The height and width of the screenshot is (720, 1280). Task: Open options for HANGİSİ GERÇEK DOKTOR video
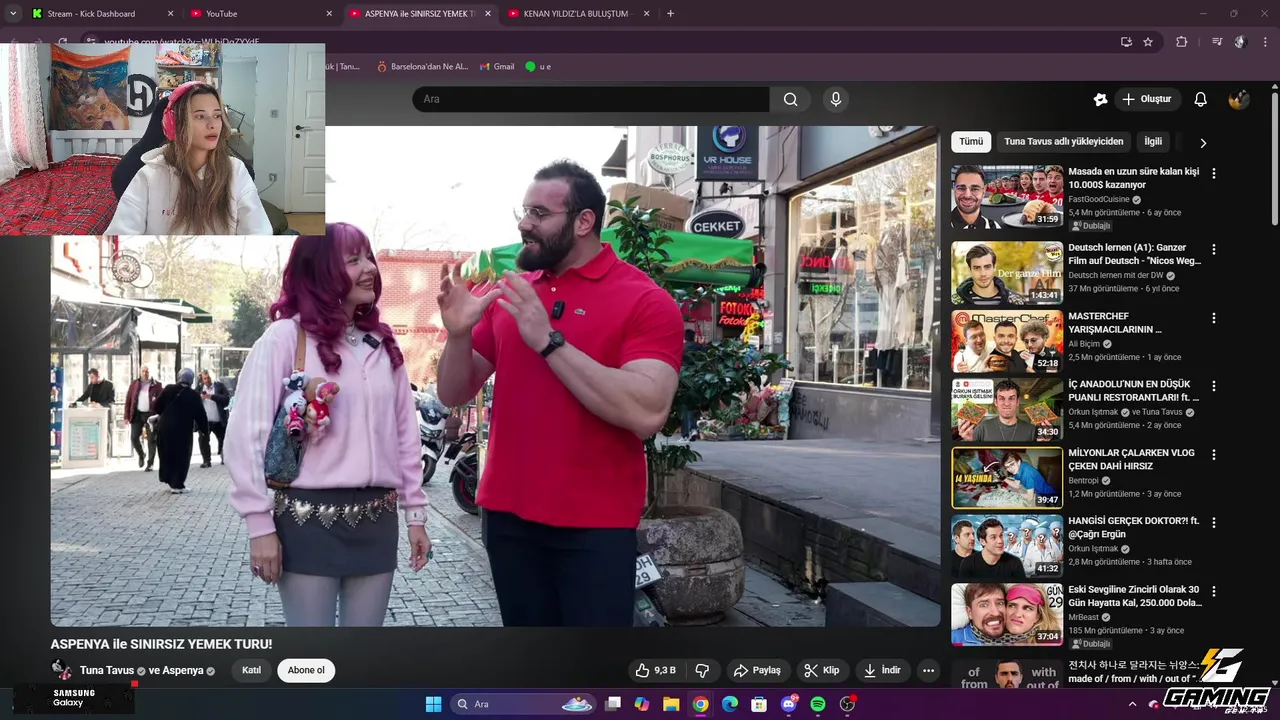pos(1214,522)
